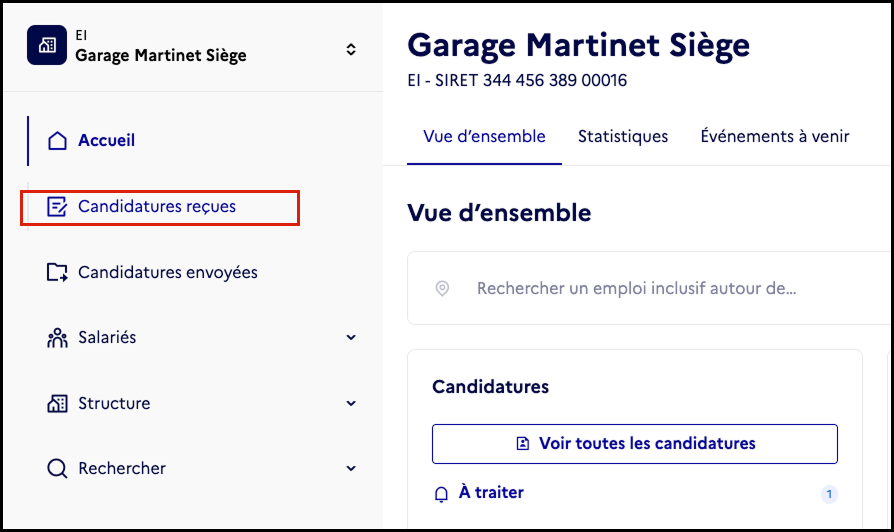Viewport: 894px width, 532px height.
Task: Click the Candidatures envoyées folder icon
Action: [x=57, y=273]
